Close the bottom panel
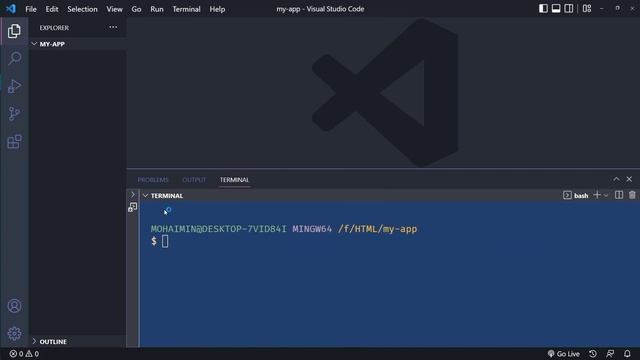This screenshot has height=360, width=640. coord(629,179)
